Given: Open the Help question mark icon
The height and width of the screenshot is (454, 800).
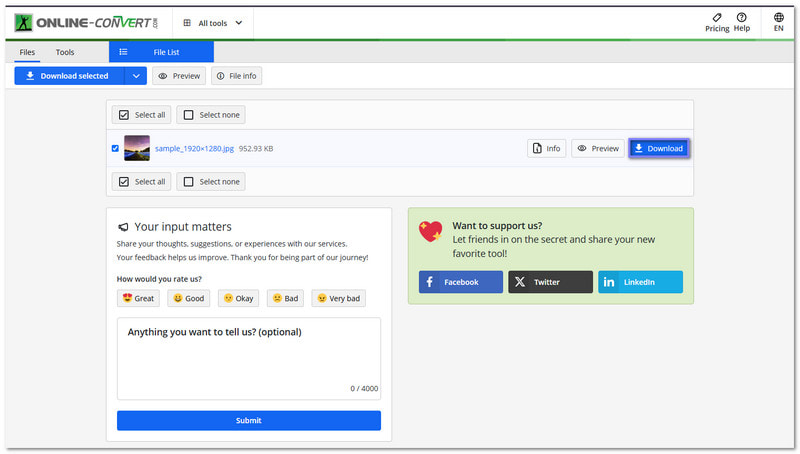Looking at the screenshot, I should coord(741,18).
